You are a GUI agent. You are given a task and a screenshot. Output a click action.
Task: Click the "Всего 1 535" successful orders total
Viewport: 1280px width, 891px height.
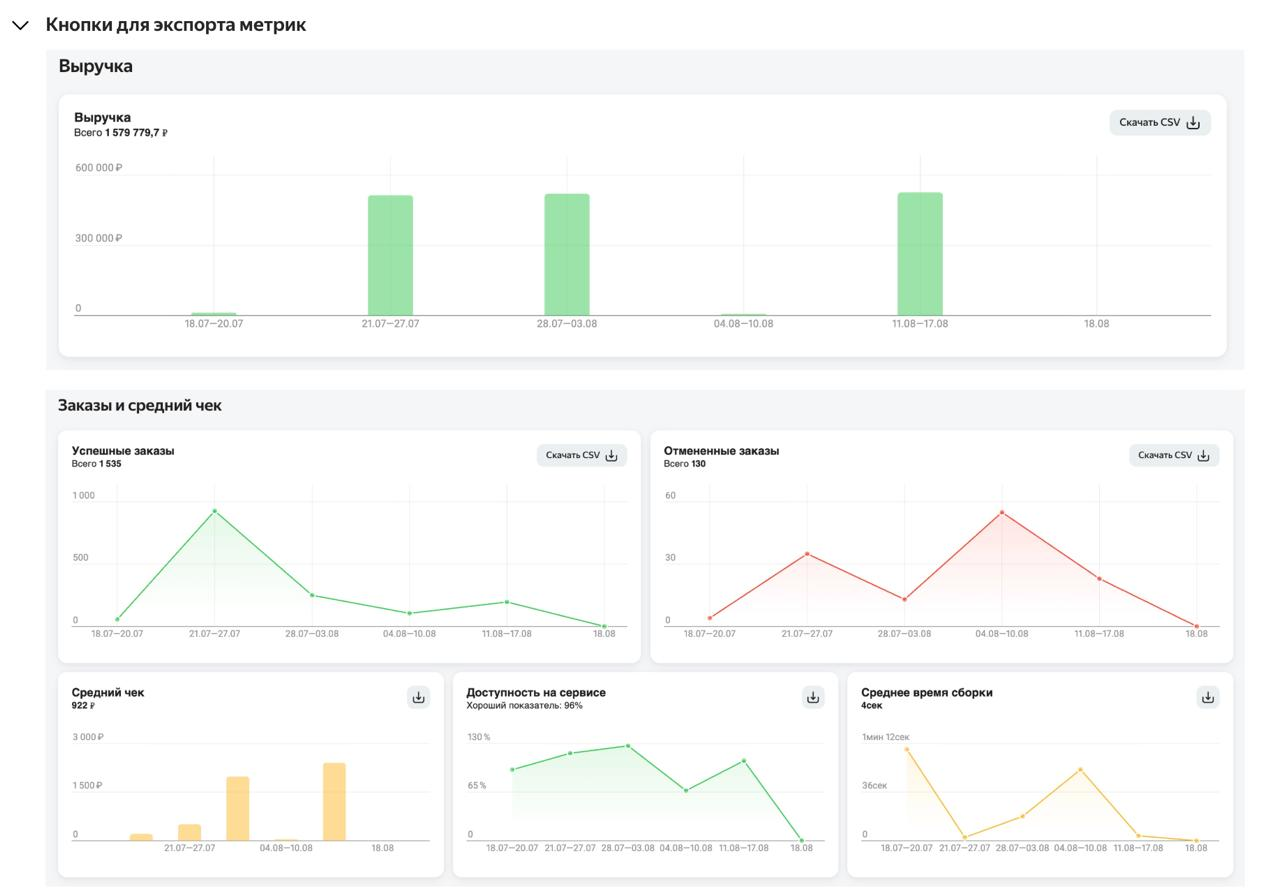coord(96,464)
